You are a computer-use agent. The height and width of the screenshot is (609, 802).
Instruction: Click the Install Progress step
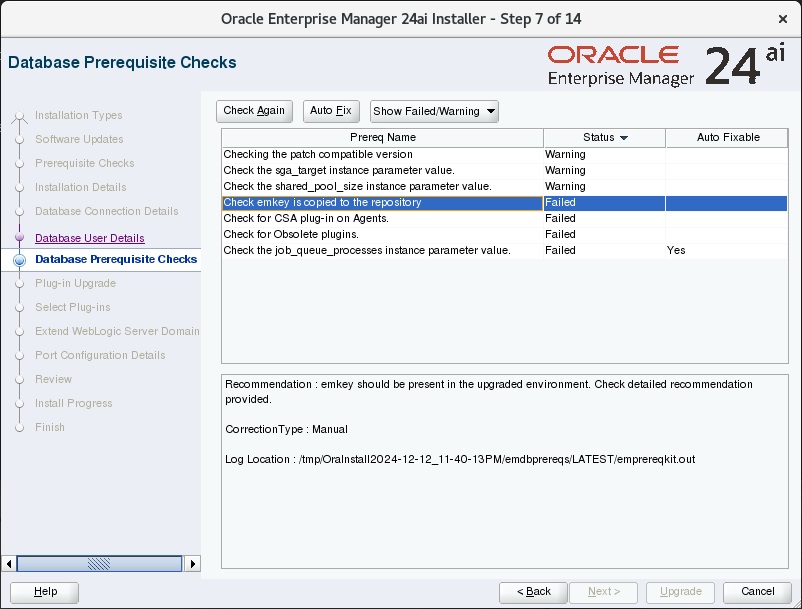pyautogui.click(x=74, y=404)
